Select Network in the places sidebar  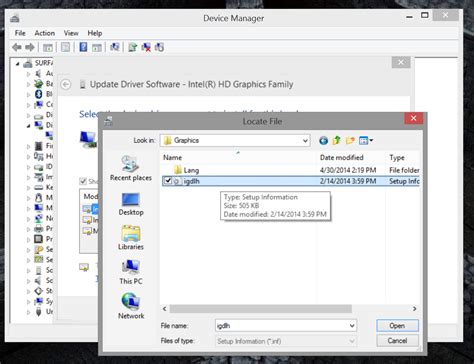click(x=131, y=306)
